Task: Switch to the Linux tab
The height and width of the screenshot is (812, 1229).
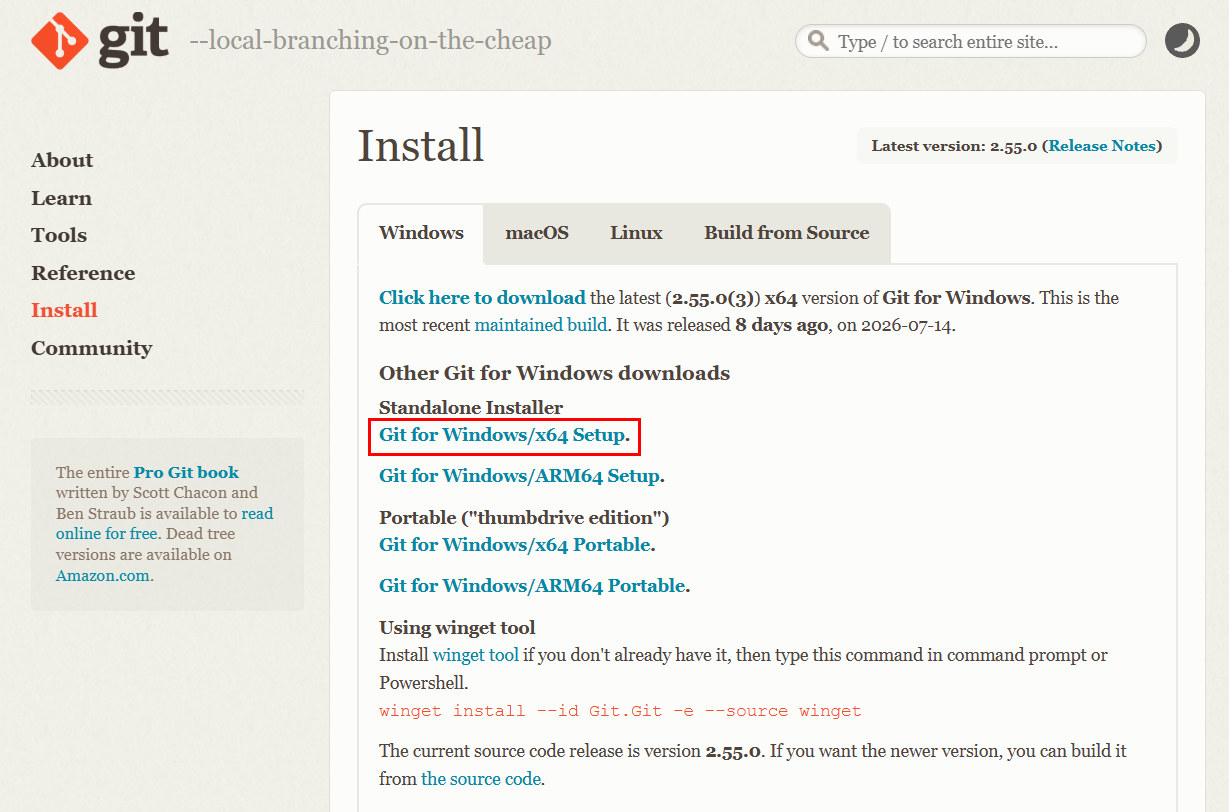Action: [636, 233]
